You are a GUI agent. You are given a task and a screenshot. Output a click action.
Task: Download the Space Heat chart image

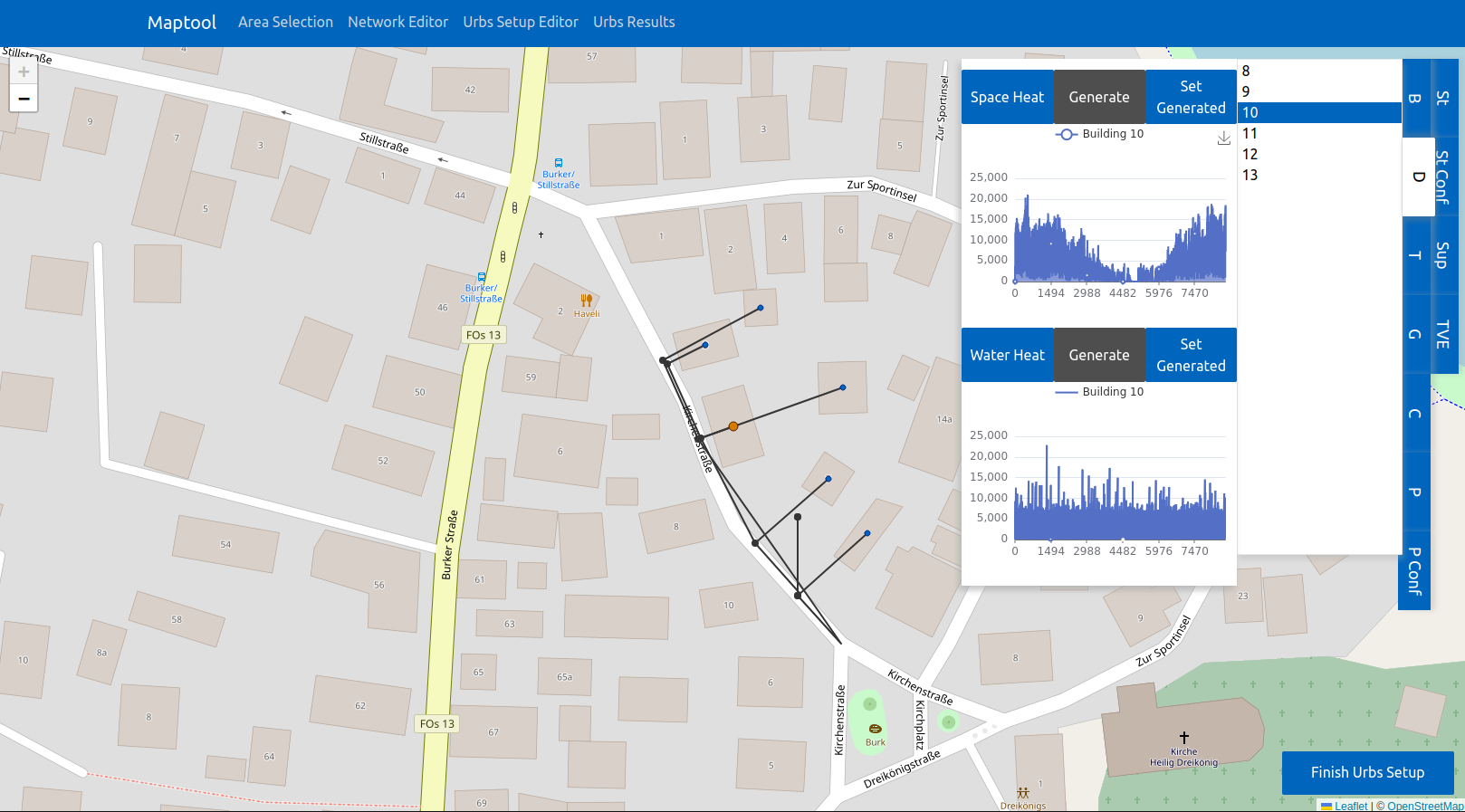click(1223, 138)
